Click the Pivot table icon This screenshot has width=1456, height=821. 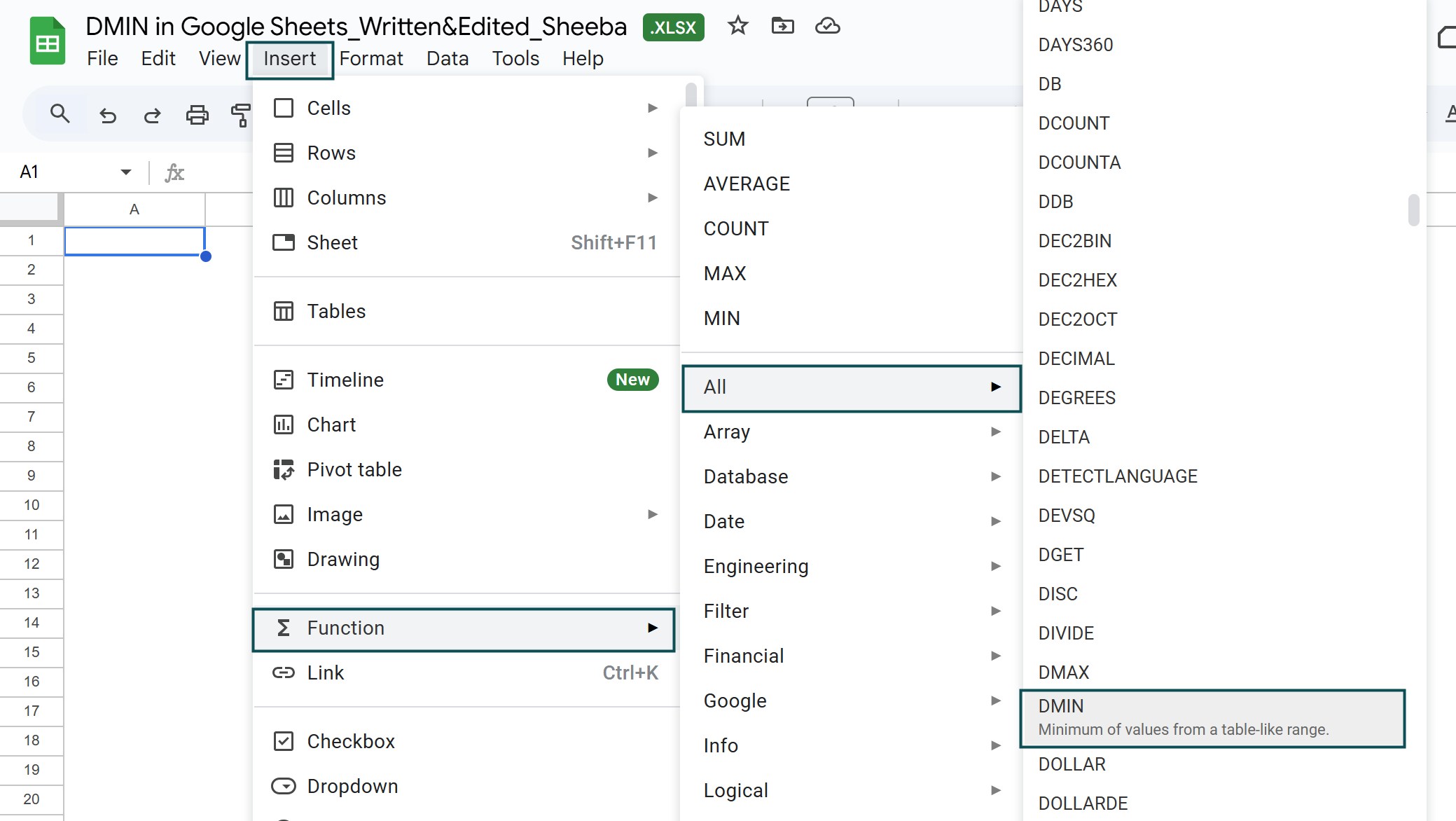284,469
